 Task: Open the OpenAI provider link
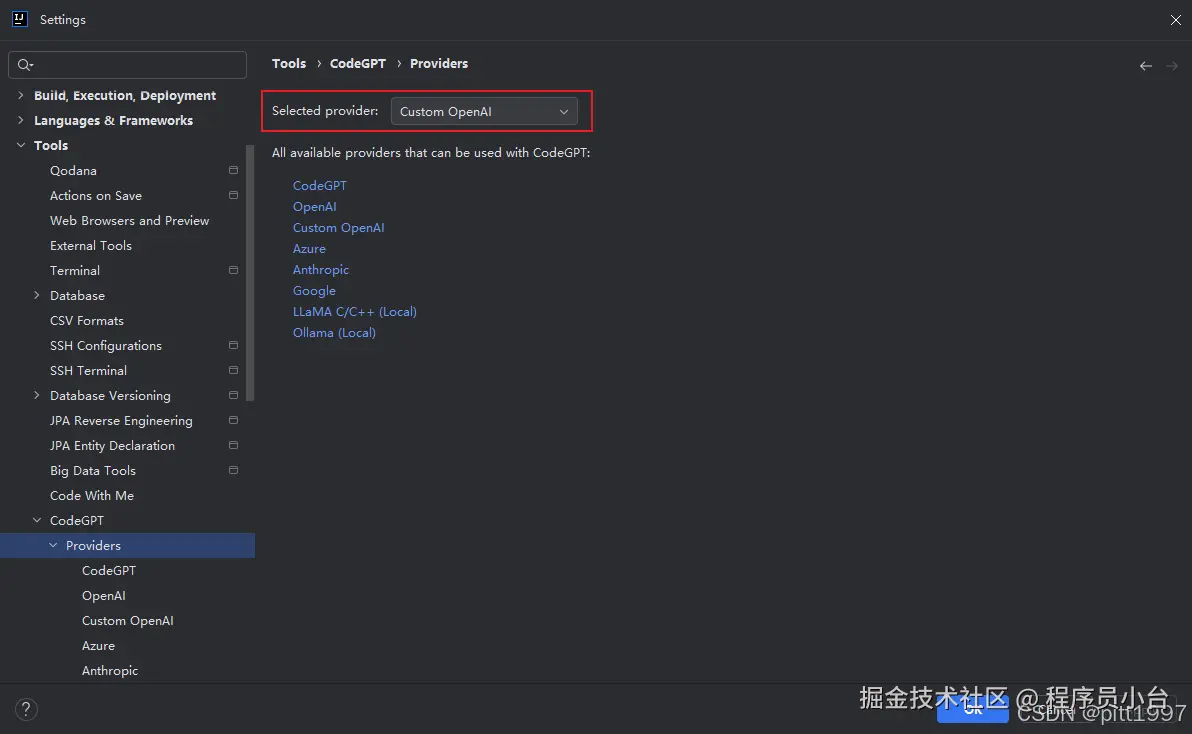(315, 207)
